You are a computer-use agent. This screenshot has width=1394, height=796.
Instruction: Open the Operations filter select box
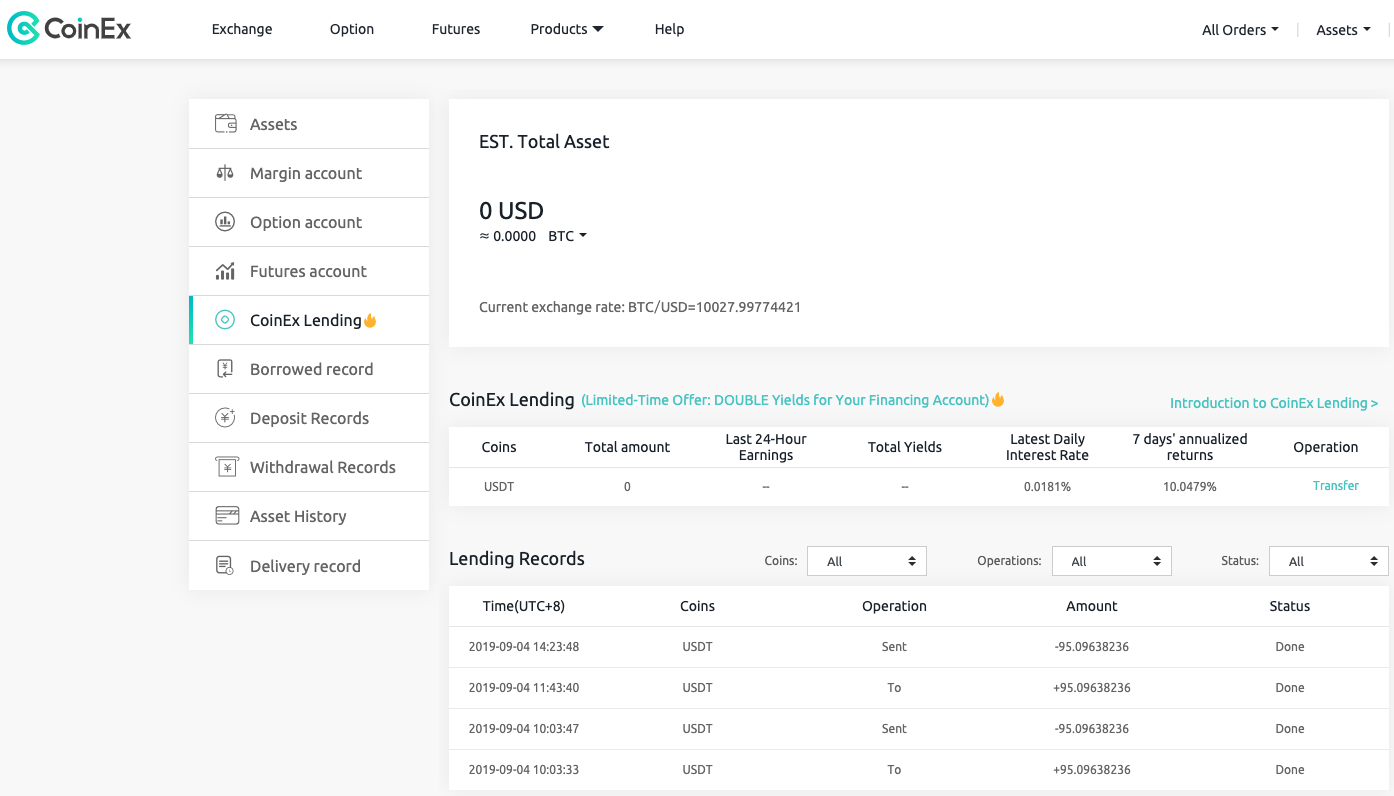tap(1111, 561)
